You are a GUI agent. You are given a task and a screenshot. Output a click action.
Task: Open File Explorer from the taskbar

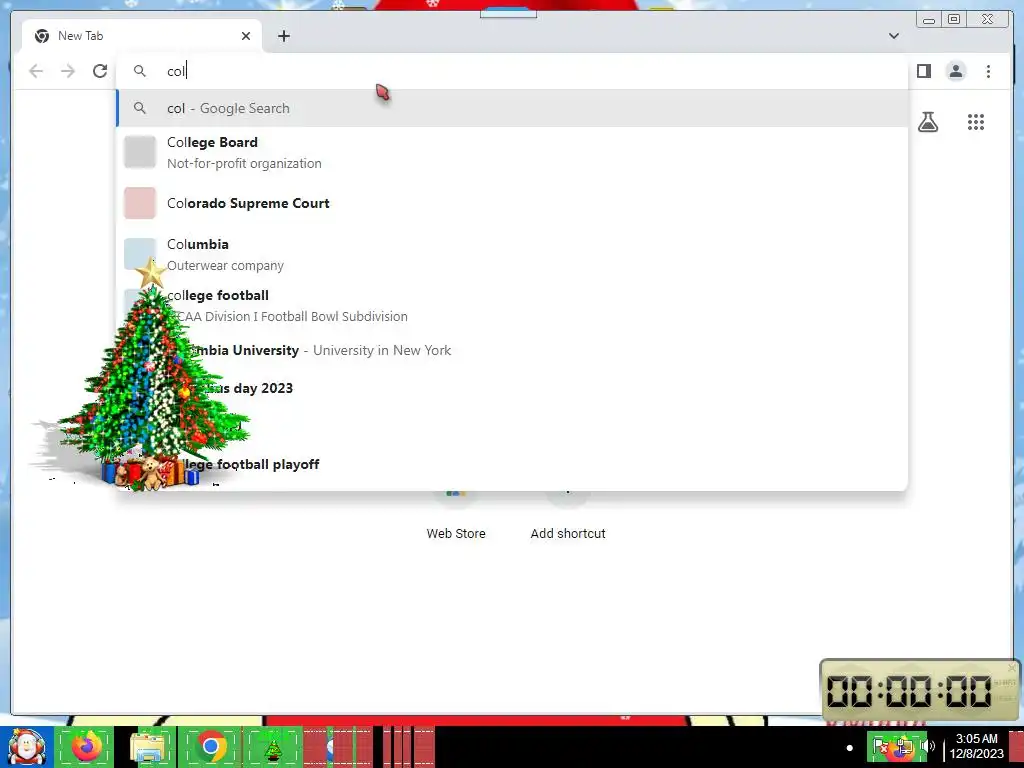[x=149, y=747]
